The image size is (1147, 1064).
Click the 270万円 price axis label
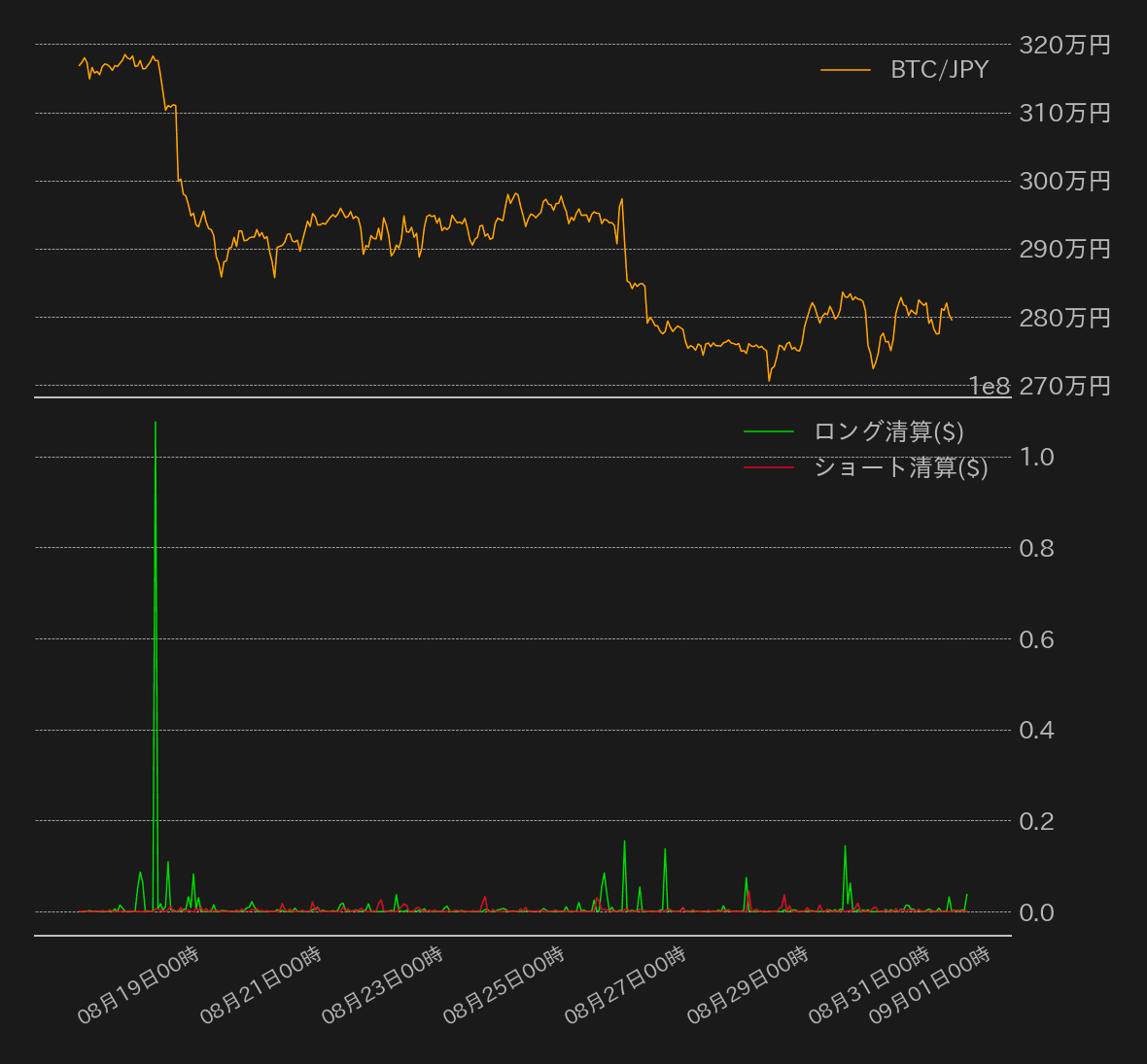tap(1064, 387)
